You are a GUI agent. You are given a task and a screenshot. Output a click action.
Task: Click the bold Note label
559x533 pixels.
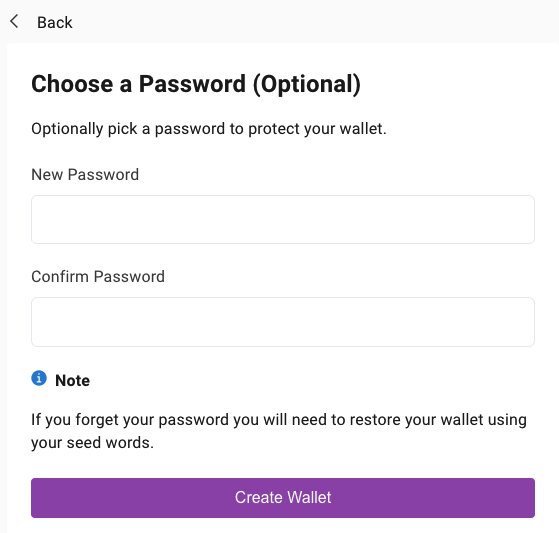click(x=72, y=380)
